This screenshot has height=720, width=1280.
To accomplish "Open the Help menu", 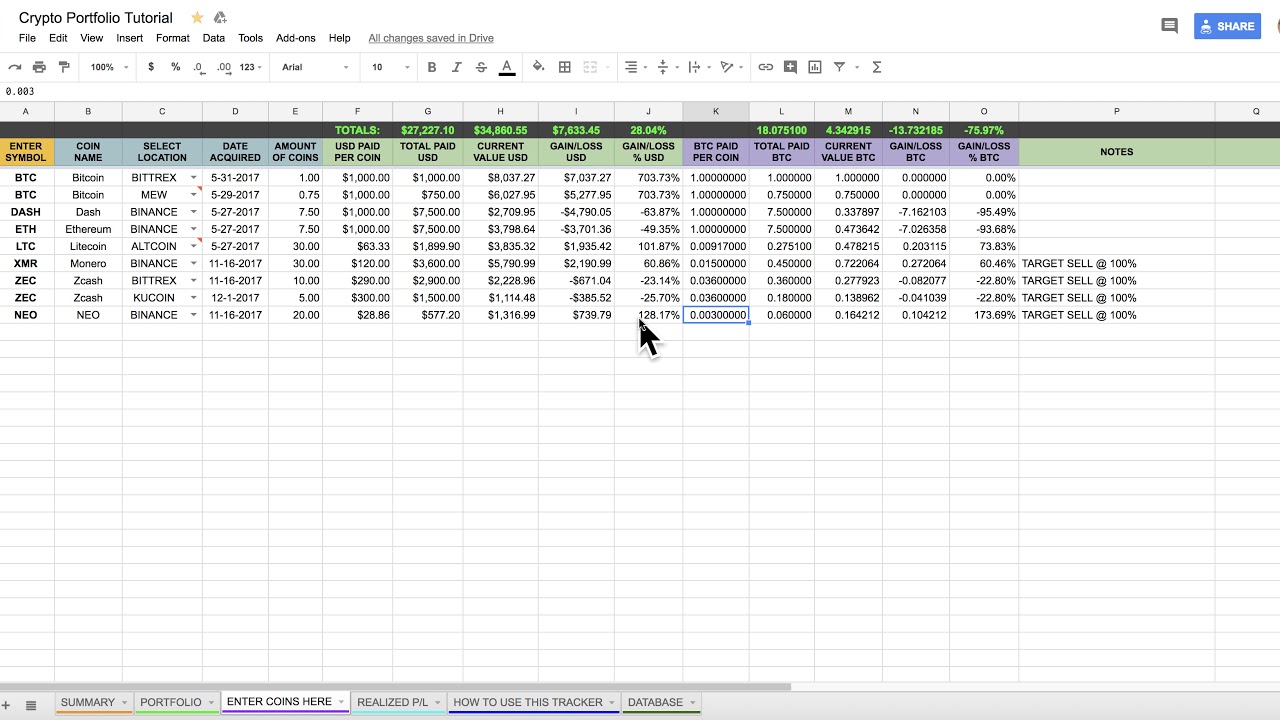I will click(x=339, y=38).
